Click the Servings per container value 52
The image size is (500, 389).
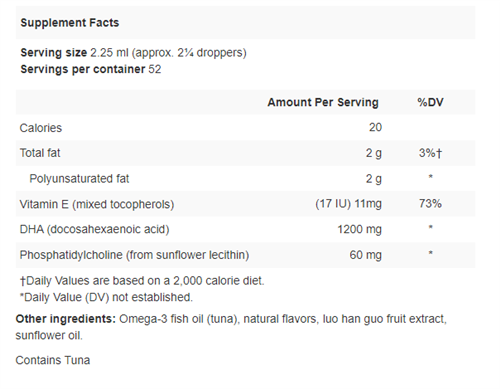coord(155,69)
